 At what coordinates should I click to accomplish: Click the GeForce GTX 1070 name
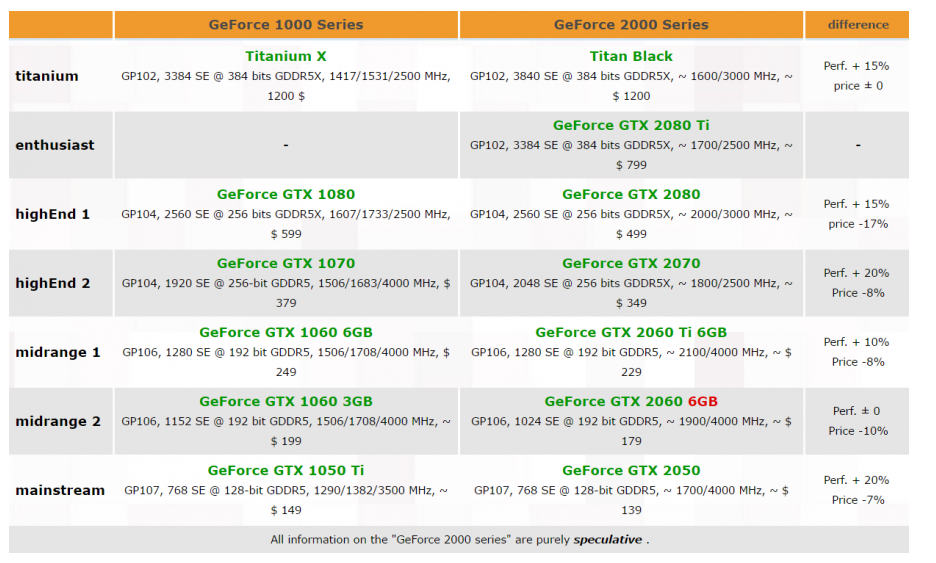point(285,263)
